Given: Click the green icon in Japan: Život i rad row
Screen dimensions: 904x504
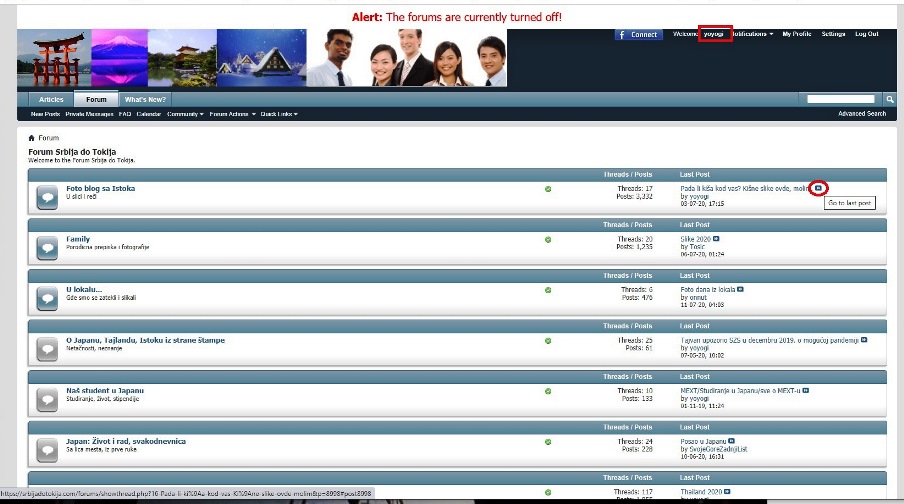Looking at the screenshot, I should [x=548, y=442].
